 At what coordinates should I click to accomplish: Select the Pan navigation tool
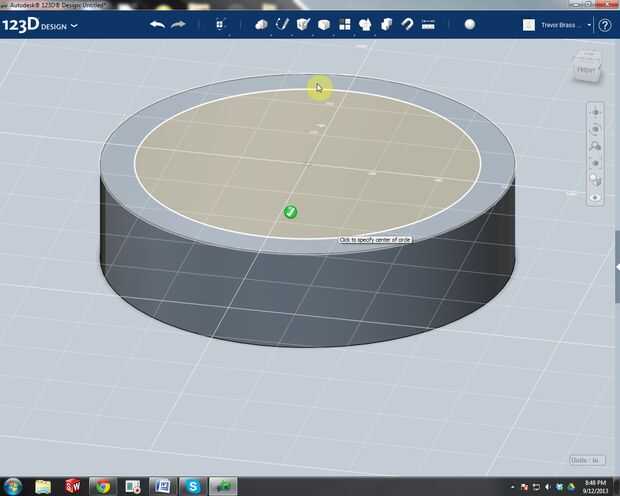pyautogui.click(x=595, y=112)
